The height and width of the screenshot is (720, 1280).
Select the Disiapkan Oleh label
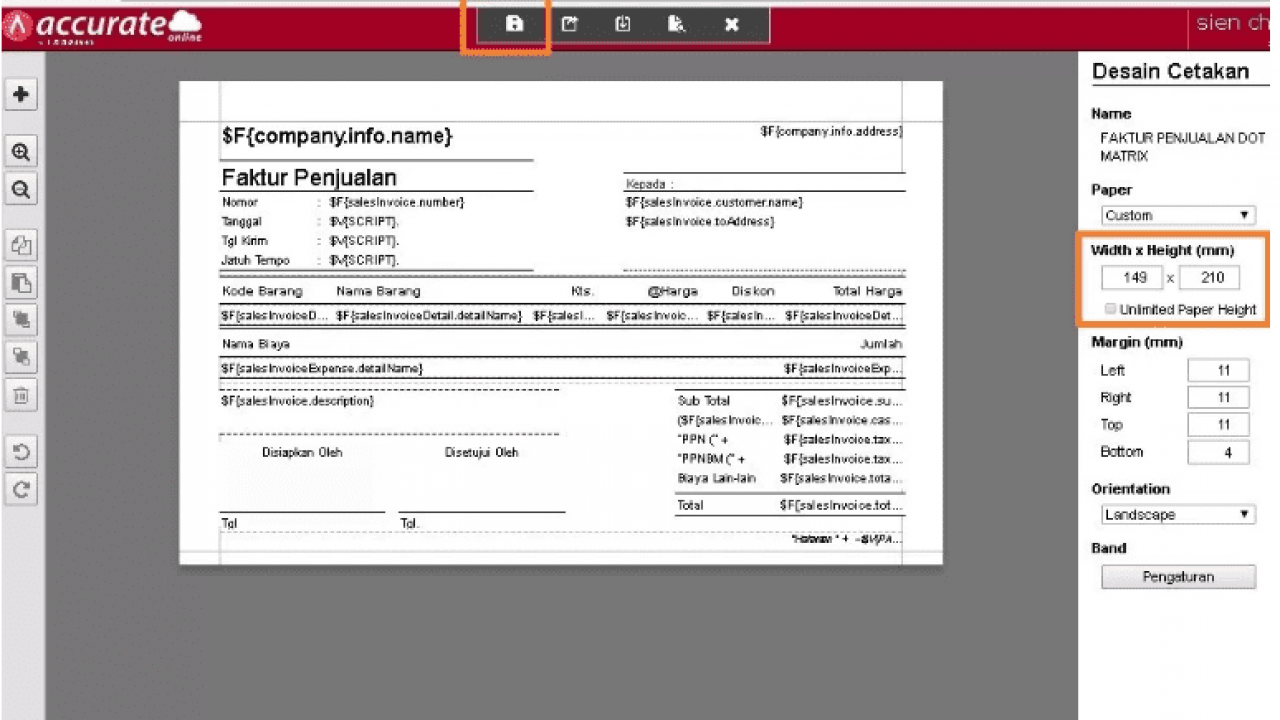coord(302,452)
